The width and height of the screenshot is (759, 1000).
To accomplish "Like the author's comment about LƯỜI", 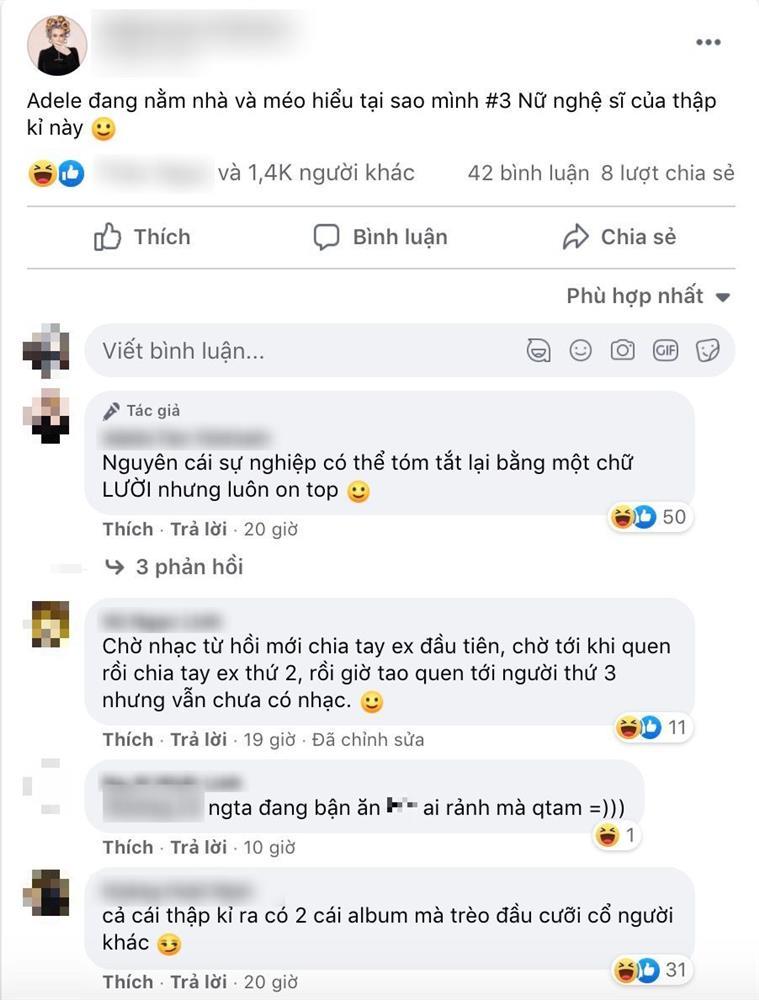I will tap(128, 529).
